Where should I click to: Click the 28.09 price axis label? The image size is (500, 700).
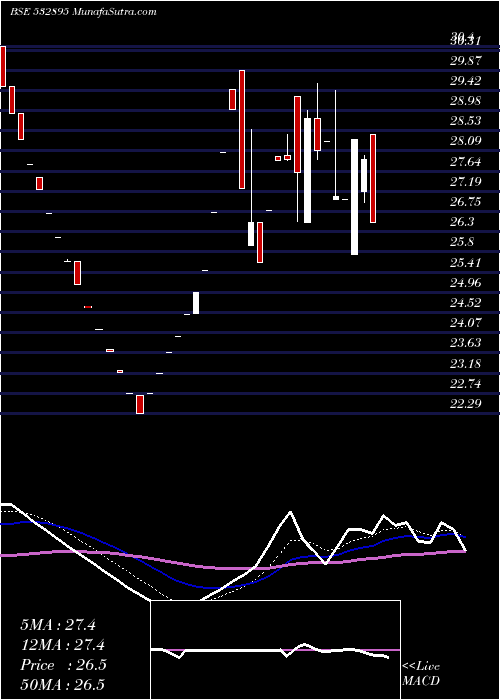[466, 142]
